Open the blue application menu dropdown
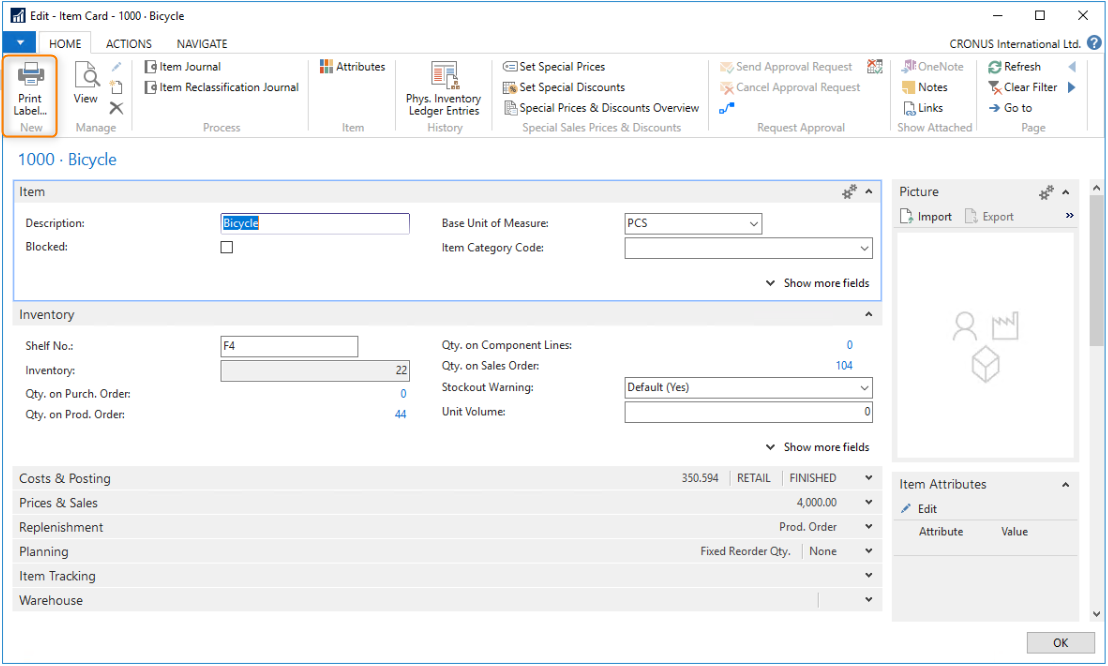The width and height of the screenshot is (1108, 666). click(x=20, y=42)
